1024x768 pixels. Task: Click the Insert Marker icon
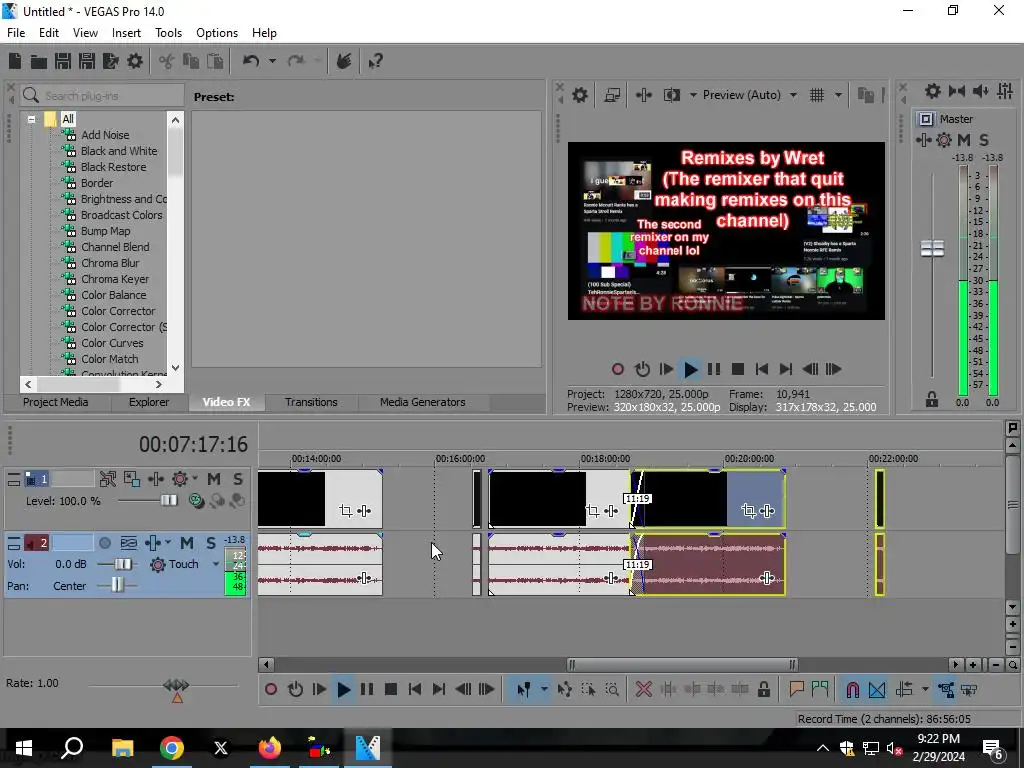coord(796,689)
